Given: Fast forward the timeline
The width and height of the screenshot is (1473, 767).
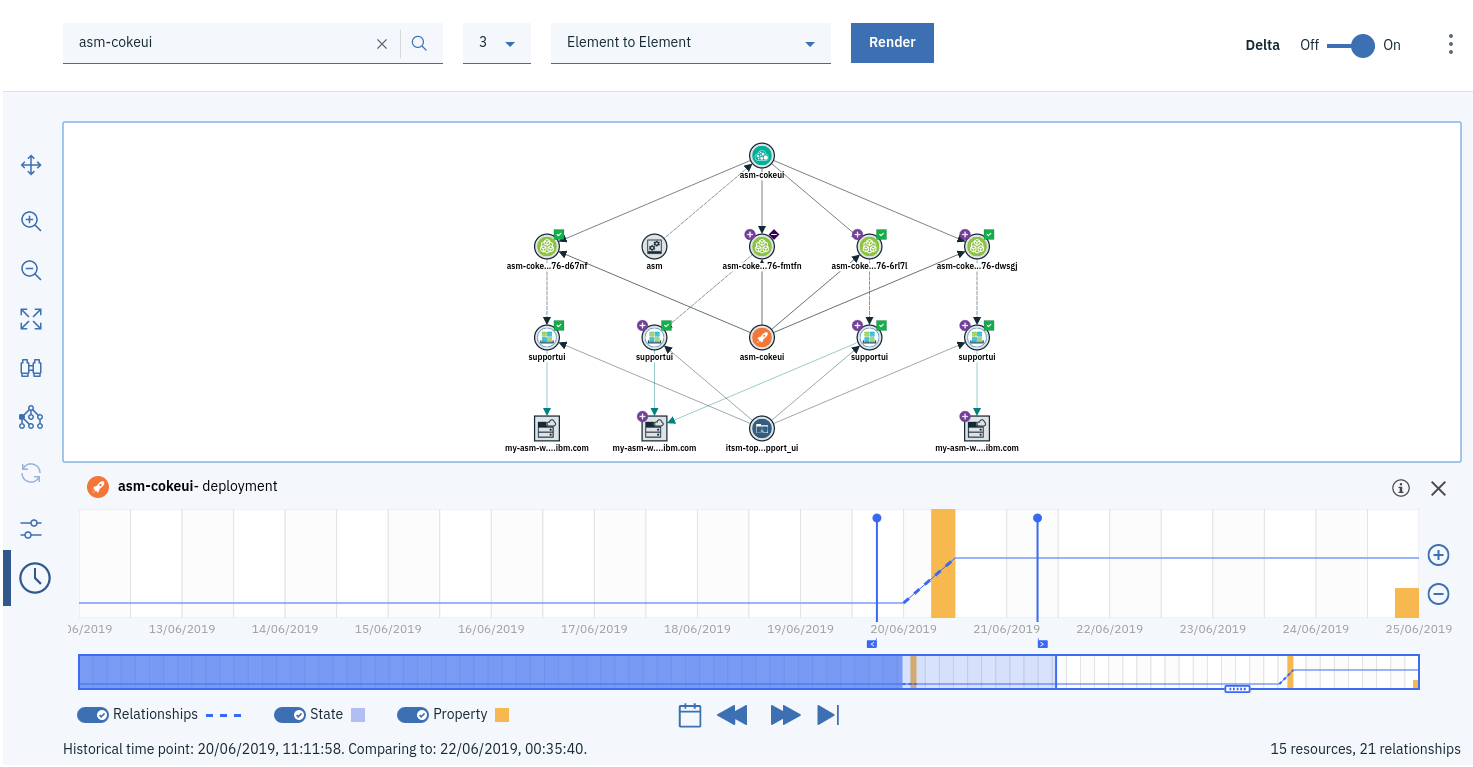Looking at the screenshot, I should [x=785, y=715].
